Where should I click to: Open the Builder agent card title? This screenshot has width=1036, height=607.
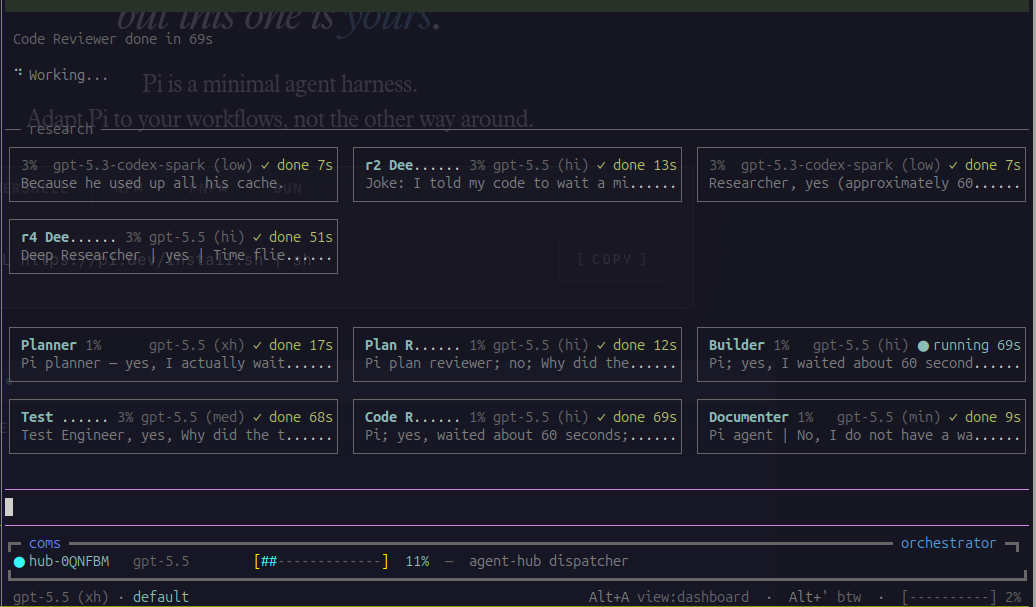[x=737, y=345]
